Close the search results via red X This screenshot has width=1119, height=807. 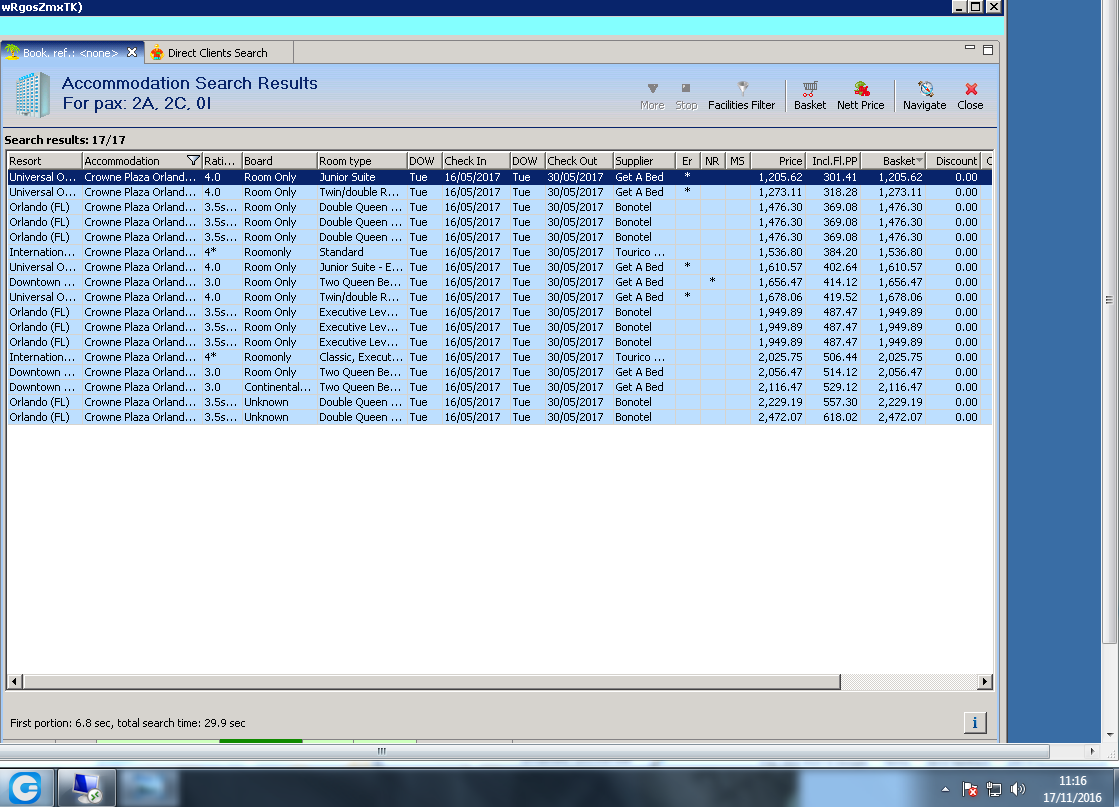[x=970, y=96]
